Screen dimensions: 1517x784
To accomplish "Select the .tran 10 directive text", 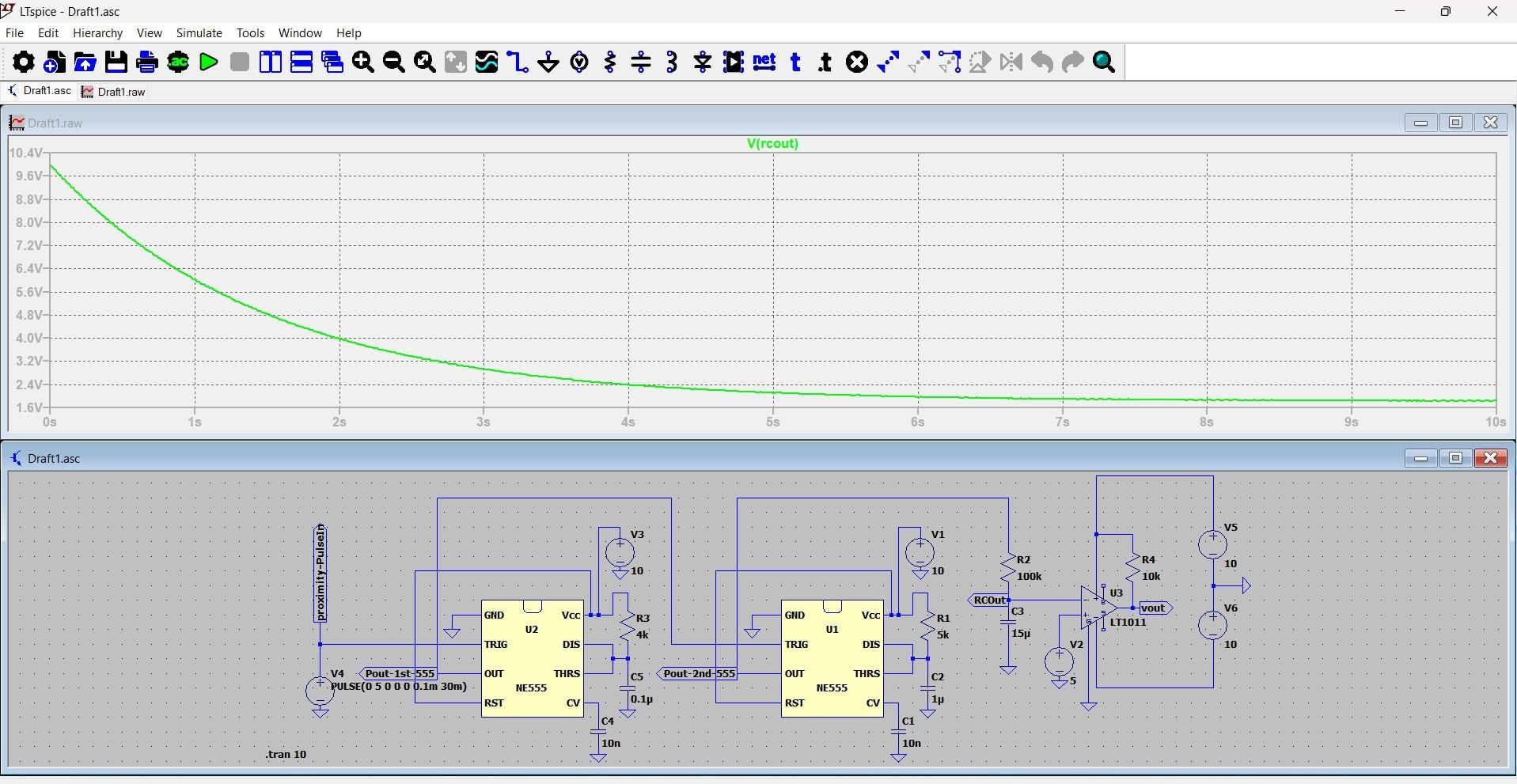I will 286,754.
